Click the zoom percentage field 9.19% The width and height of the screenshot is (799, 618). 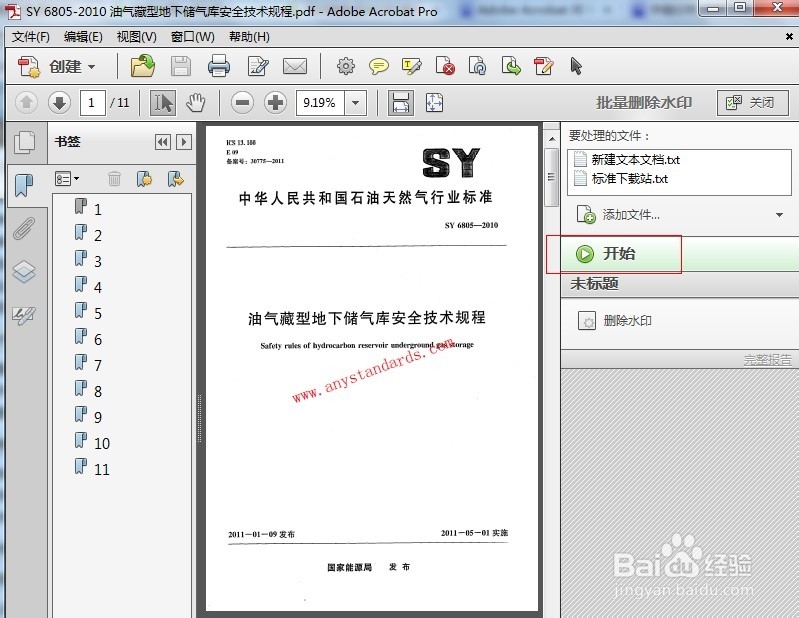[x=320, y=103]
